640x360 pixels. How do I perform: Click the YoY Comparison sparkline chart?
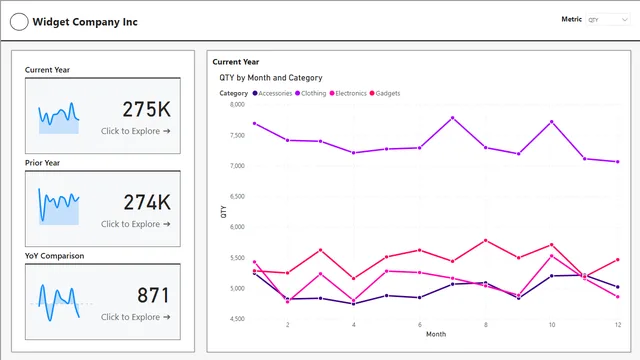(60, 302)
